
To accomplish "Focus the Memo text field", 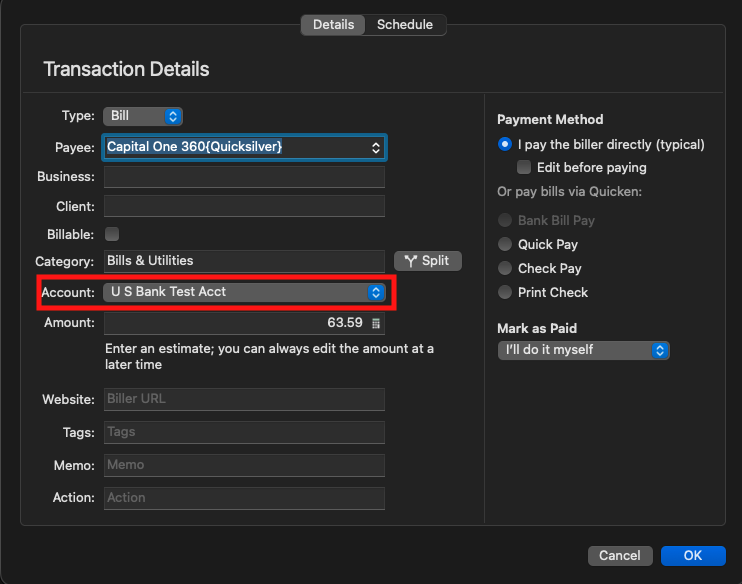I will [x=244, y=465].
